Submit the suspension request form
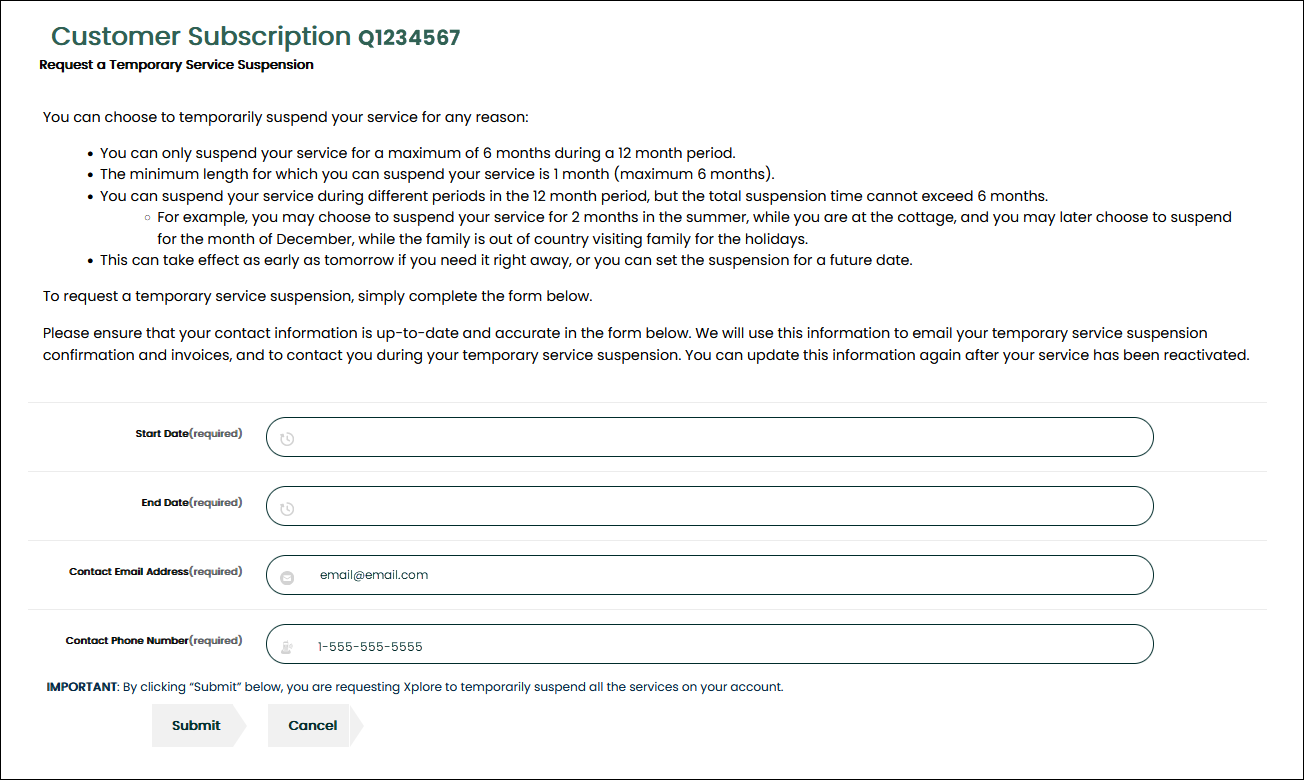 (197, 725)
